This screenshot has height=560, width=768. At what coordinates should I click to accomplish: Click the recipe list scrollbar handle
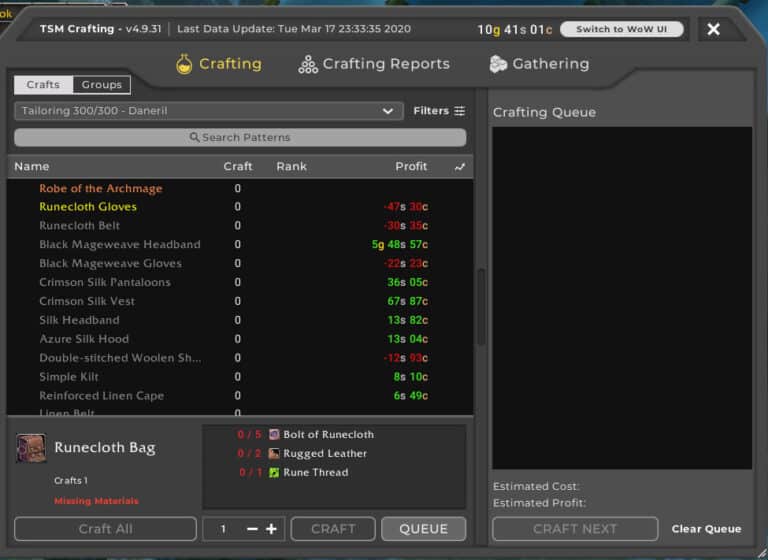coord(481,306)
